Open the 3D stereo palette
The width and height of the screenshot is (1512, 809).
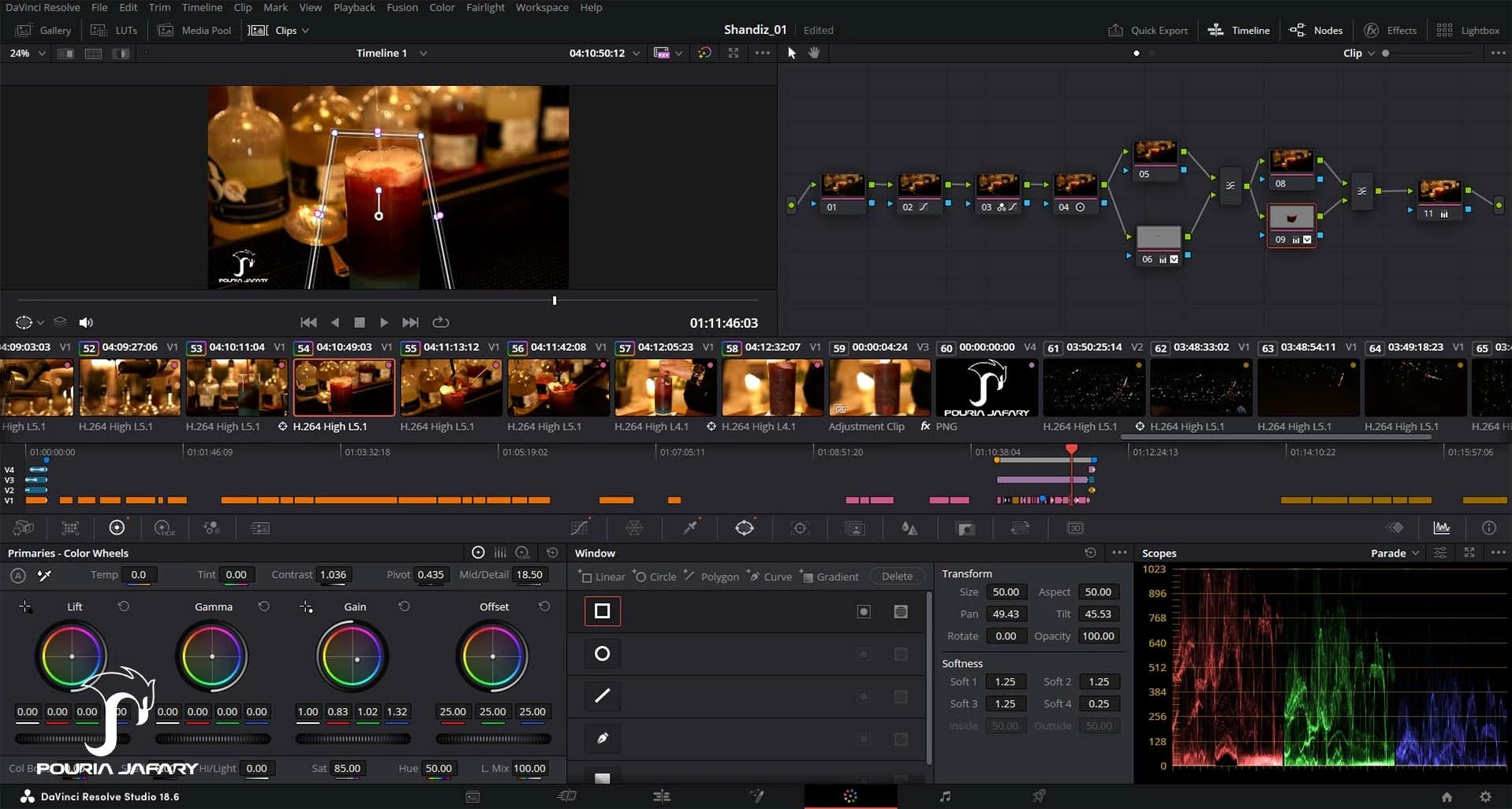[1075, 528]
